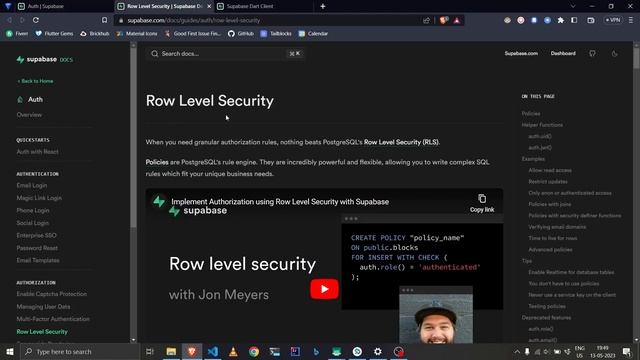This screenshot has width=640, height=360.
Task: Open Email Templates guide
Action: coord(38,260)
